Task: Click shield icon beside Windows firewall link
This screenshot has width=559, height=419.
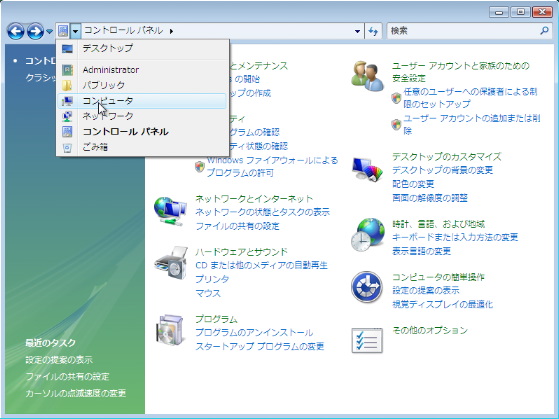Action: (200, 167)
